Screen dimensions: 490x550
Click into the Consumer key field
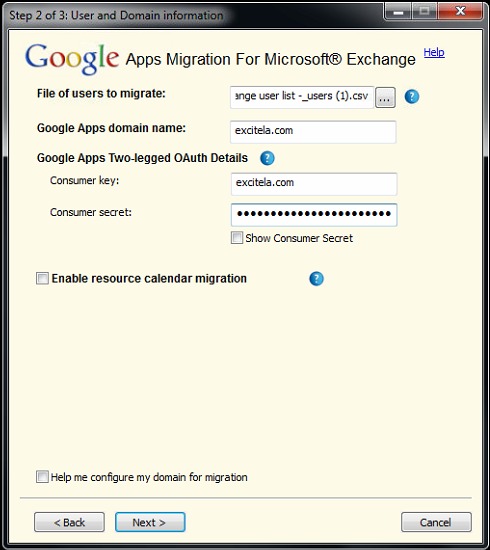coord(314,184)
